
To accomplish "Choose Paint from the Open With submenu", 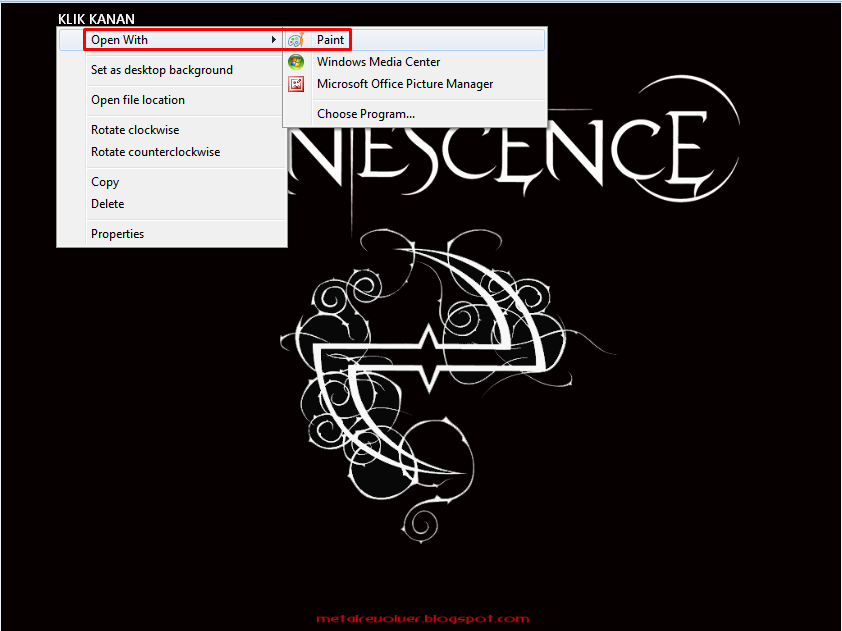I will pyautogui.click(x=415, y=40).
